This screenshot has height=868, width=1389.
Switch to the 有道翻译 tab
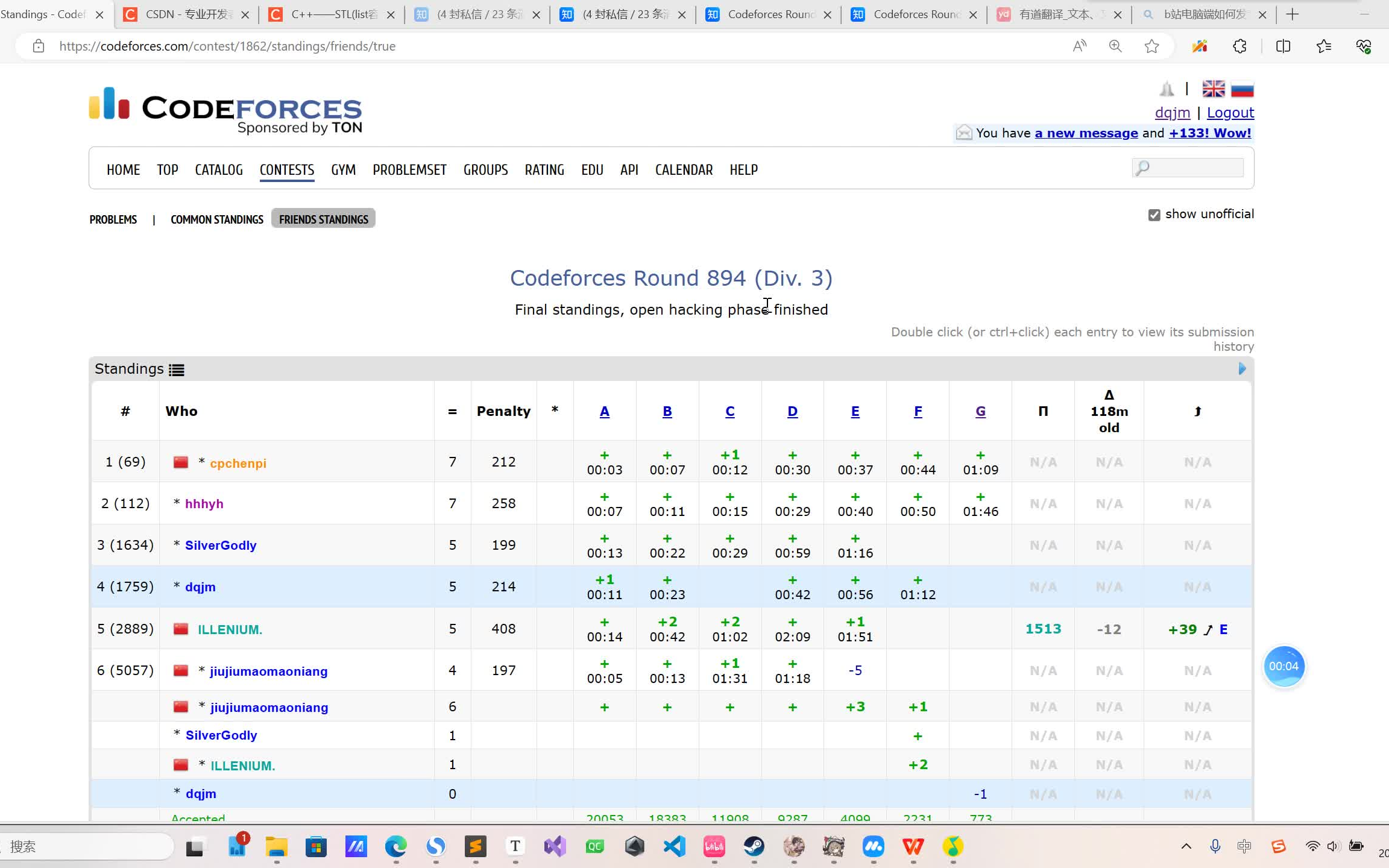tap(1059, 14)
